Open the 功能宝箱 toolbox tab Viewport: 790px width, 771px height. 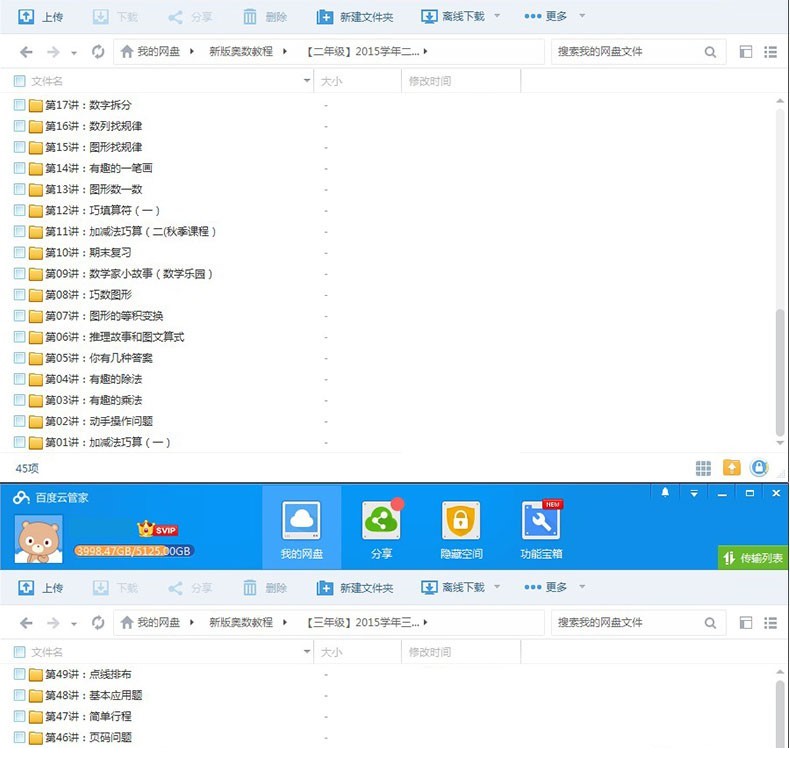pyautogui.click(x=541, y=529)
